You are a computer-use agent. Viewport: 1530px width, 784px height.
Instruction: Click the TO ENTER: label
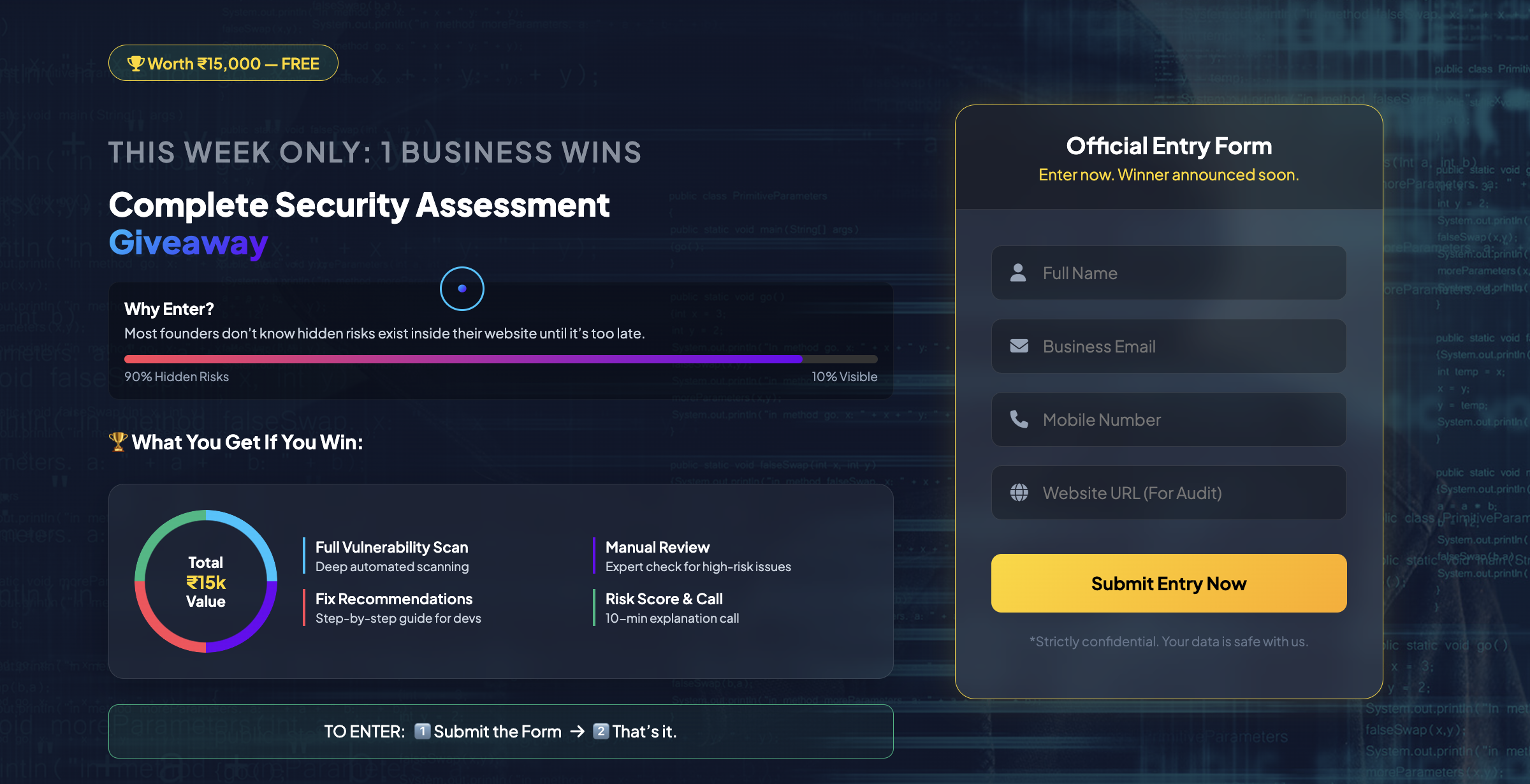pos(365,731)
